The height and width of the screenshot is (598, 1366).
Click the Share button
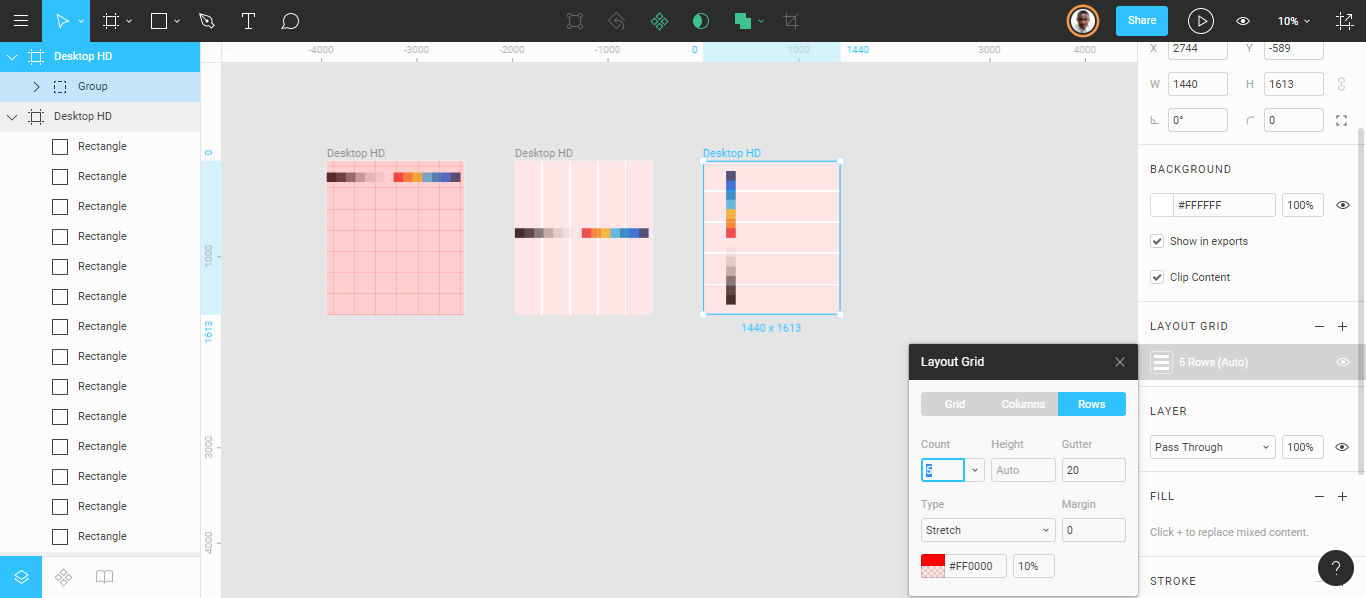(1141, 20)
